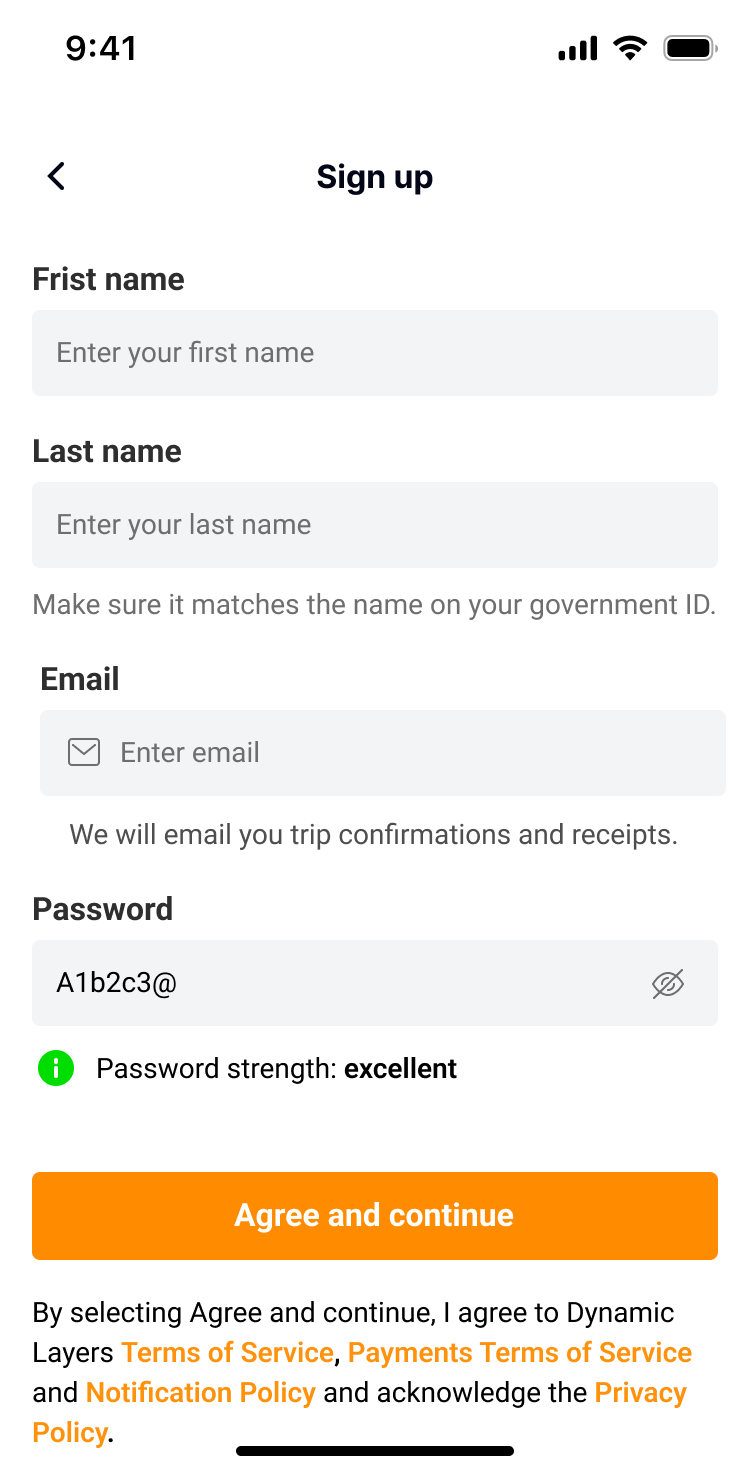
Task: Open the Privacy Policy
Action: point(639,1392)
